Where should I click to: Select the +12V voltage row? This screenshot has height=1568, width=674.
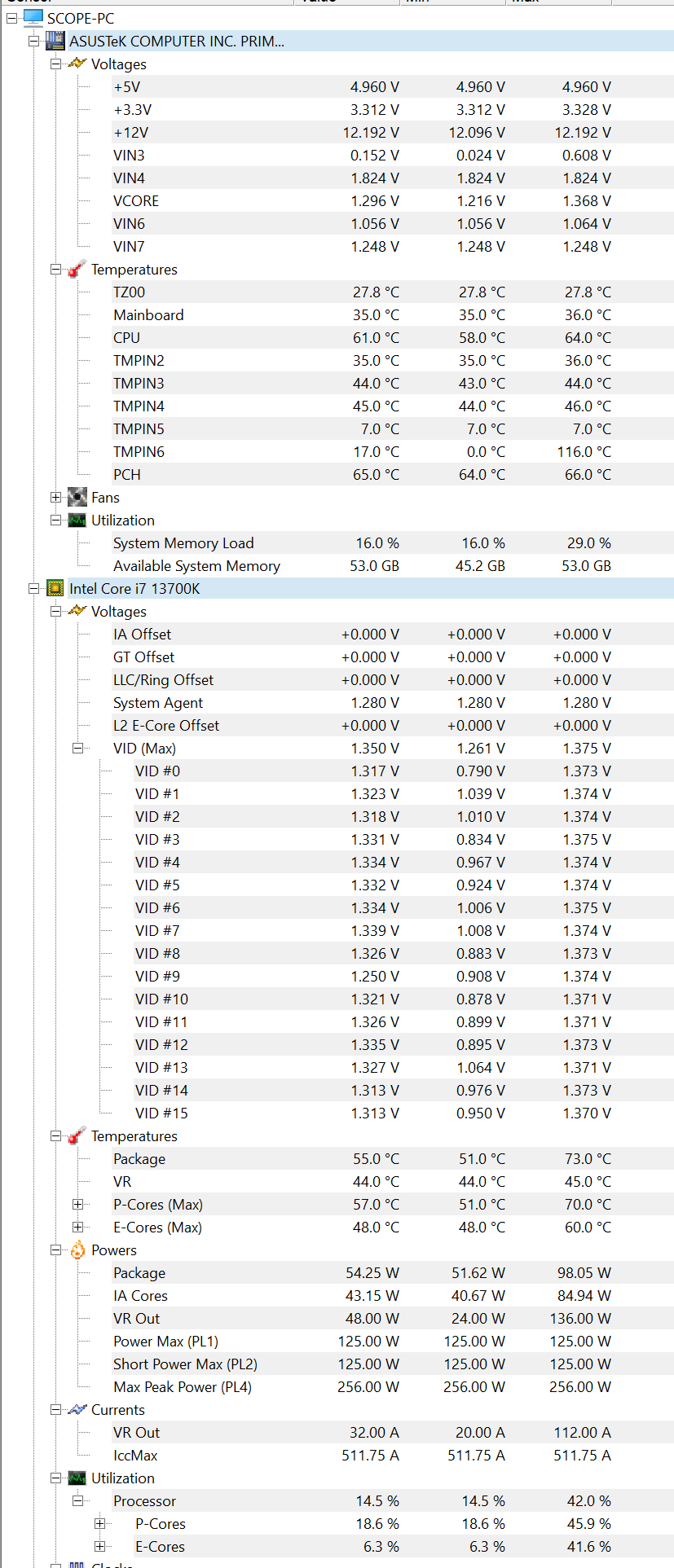point(393,132)
